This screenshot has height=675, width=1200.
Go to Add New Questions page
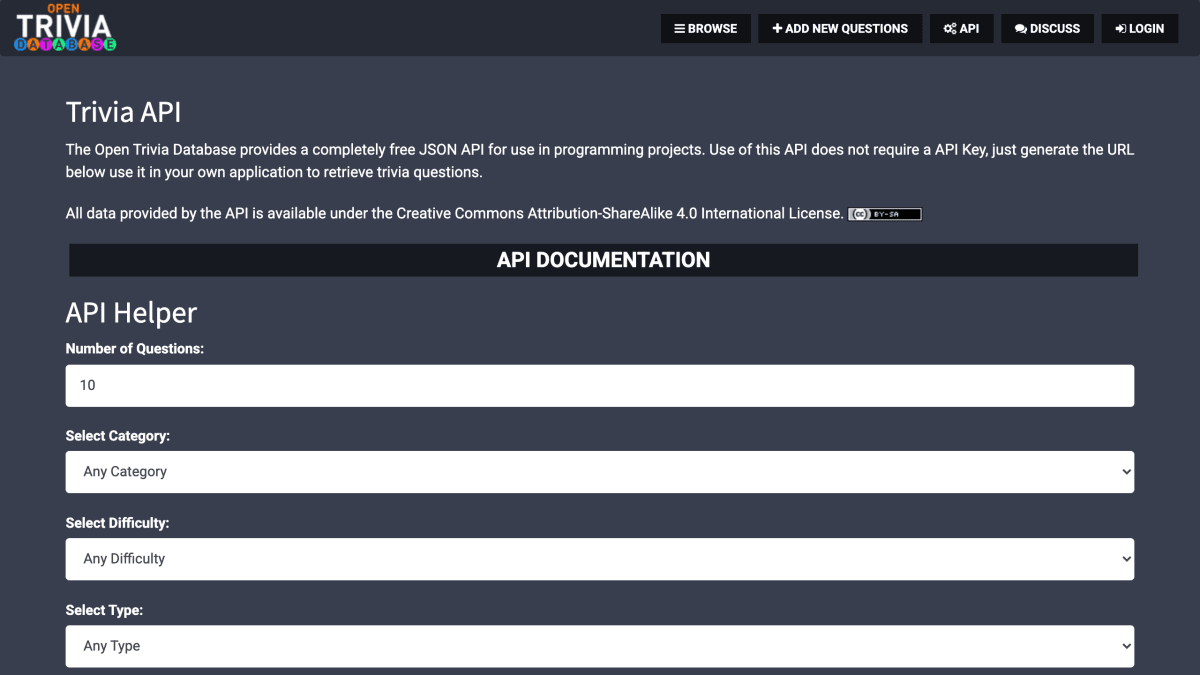[x=840, y=28]
